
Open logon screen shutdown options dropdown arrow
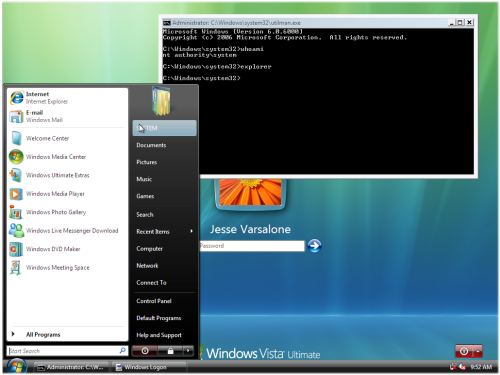478,351
